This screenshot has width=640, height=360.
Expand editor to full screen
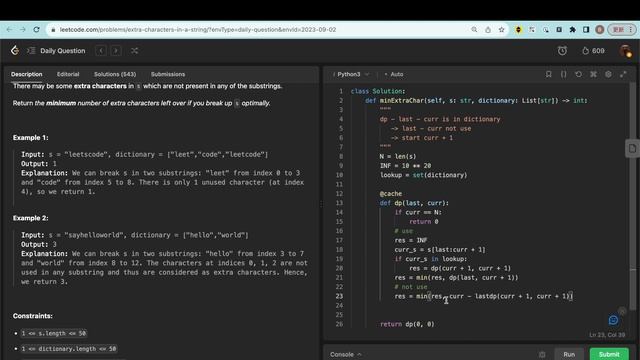pos(623,74)
